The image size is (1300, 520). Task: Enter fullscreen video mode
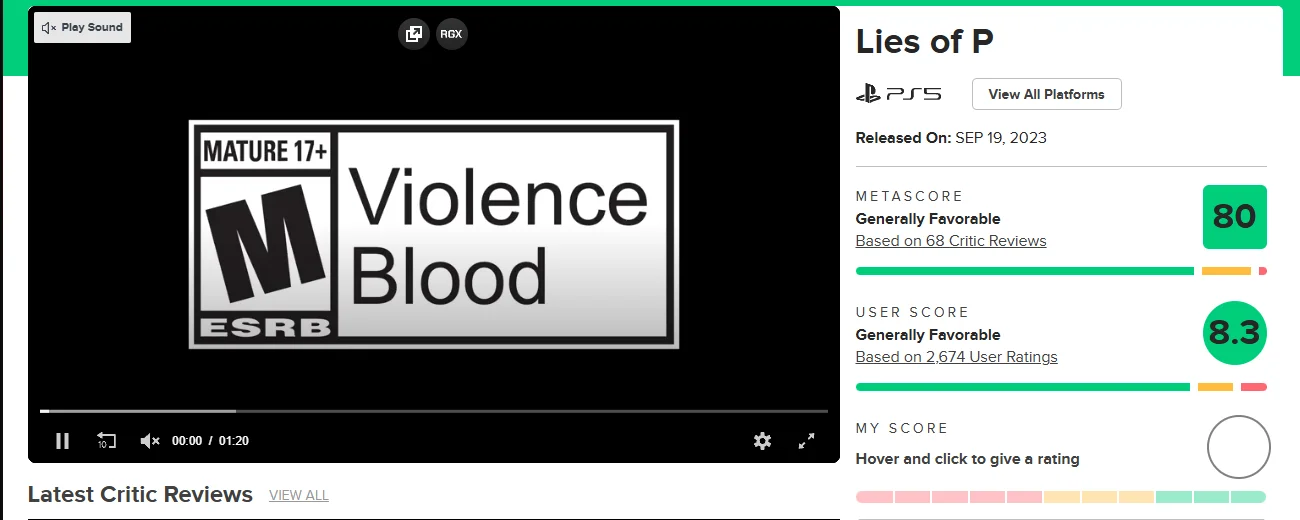tap(807, 441)
